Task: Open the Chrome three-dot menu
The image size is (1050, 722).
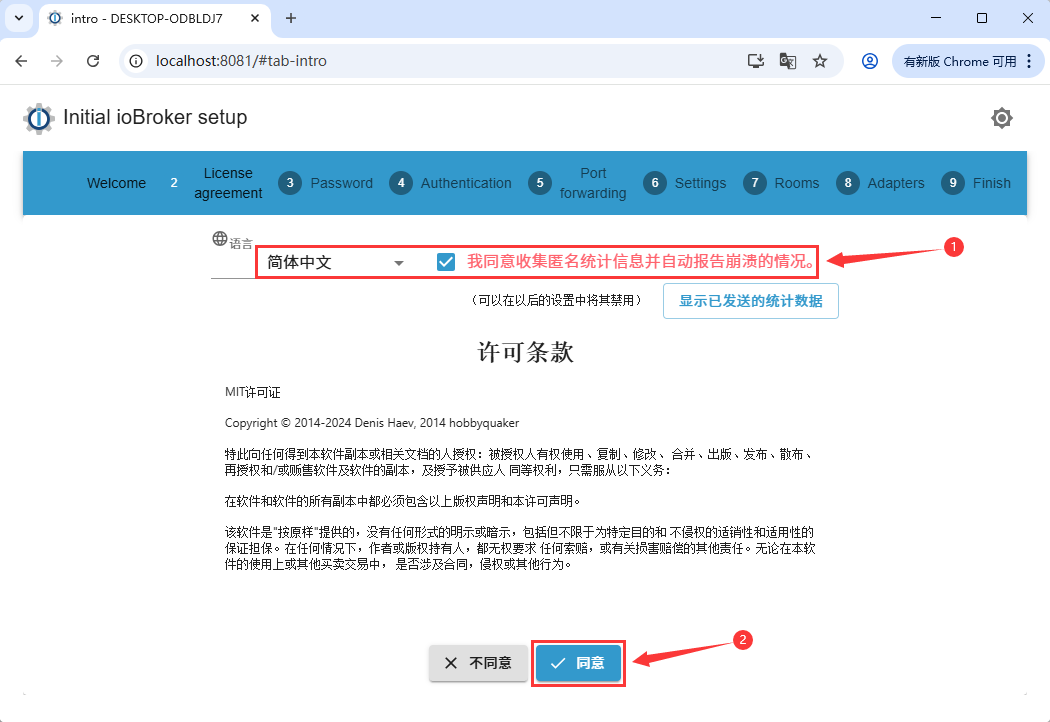Action: tap(1029, 61)
